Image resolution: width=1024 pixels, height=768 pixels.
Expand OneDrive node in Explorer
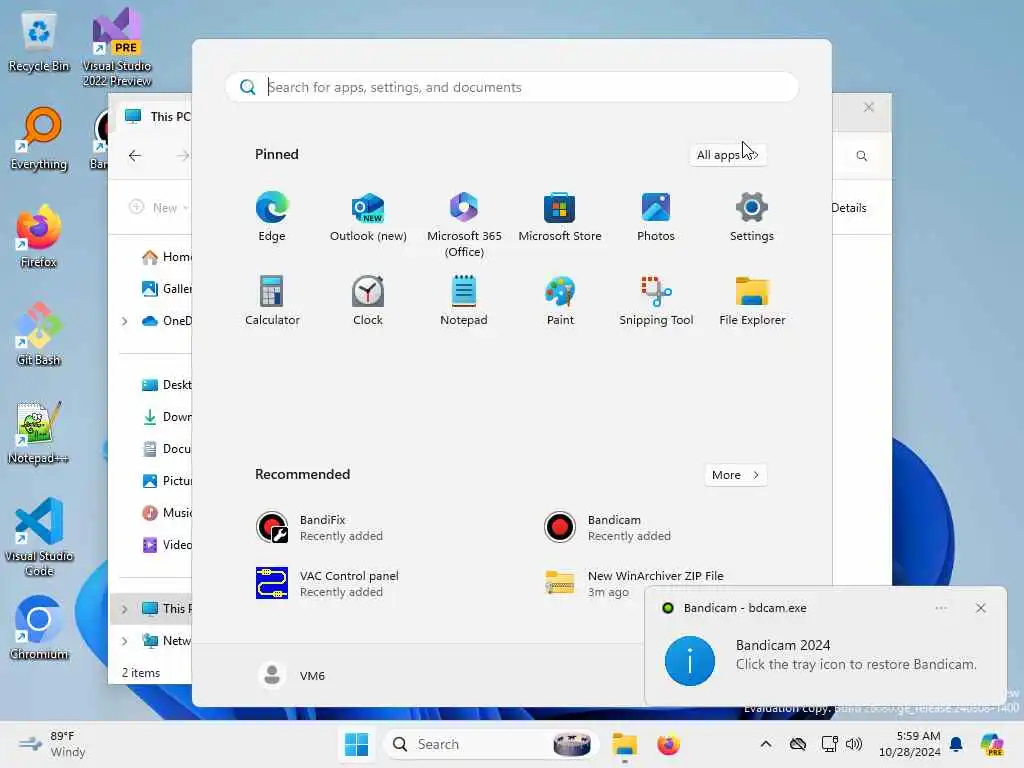pyautogui.click(x=124, y=321)
